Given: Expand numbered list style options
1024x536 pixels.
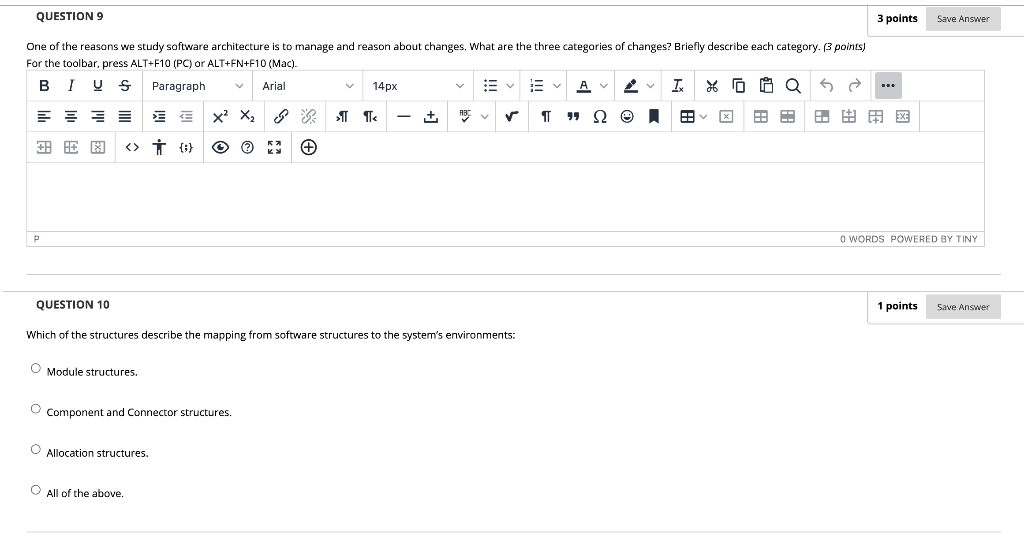Looking at the screenshot, I should point(556,86).
